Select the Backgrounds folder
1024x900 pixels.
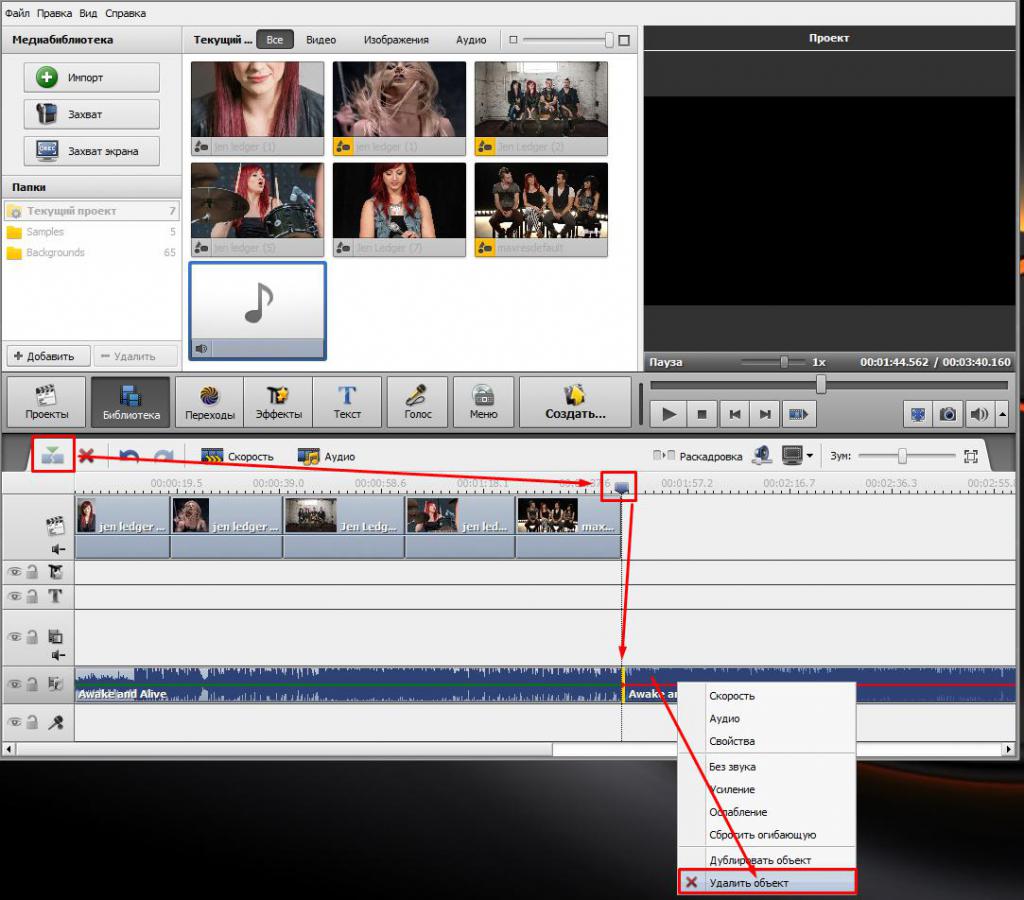pyautogui.click(x=91, y=252)
